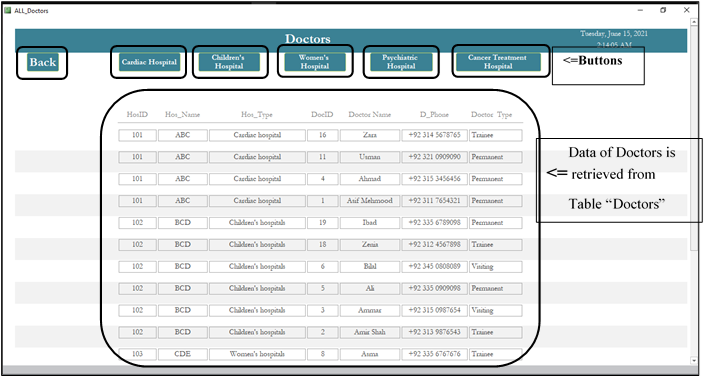Click phone field +92 335 6789098
The image size is (706, 378).
point(434,223)
